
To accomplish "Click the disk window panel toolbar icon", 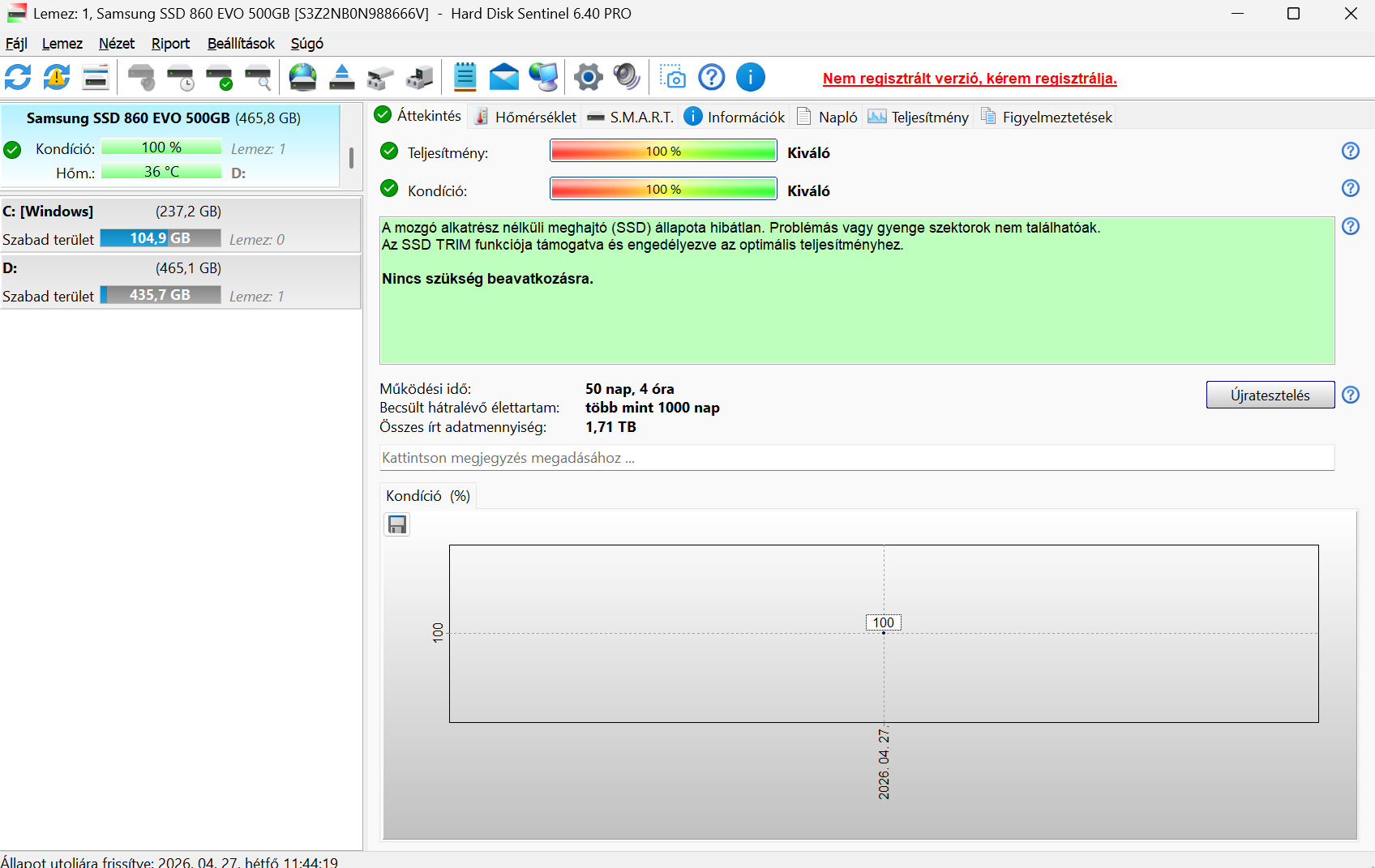I will point(96,78).
